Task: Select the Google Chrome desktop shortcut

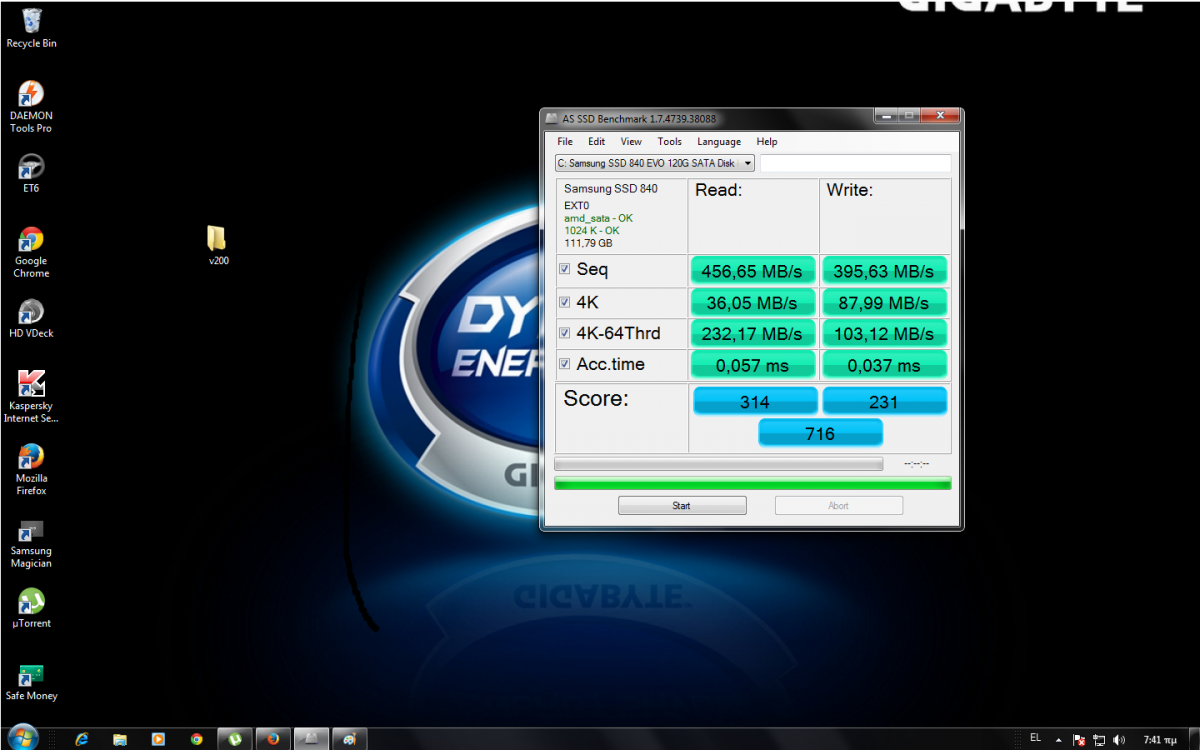Action: (31, 253)
